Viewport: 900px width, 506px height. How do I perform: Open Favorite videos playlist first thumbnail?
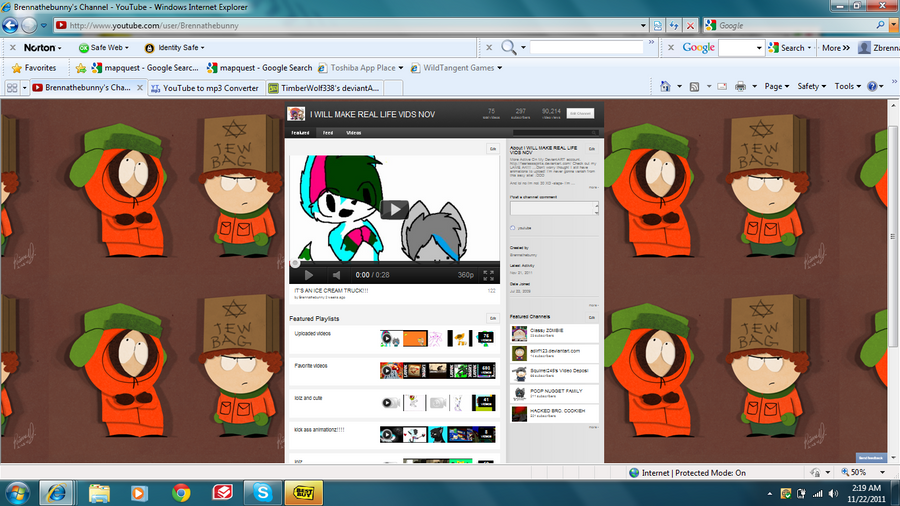point(390,371)
